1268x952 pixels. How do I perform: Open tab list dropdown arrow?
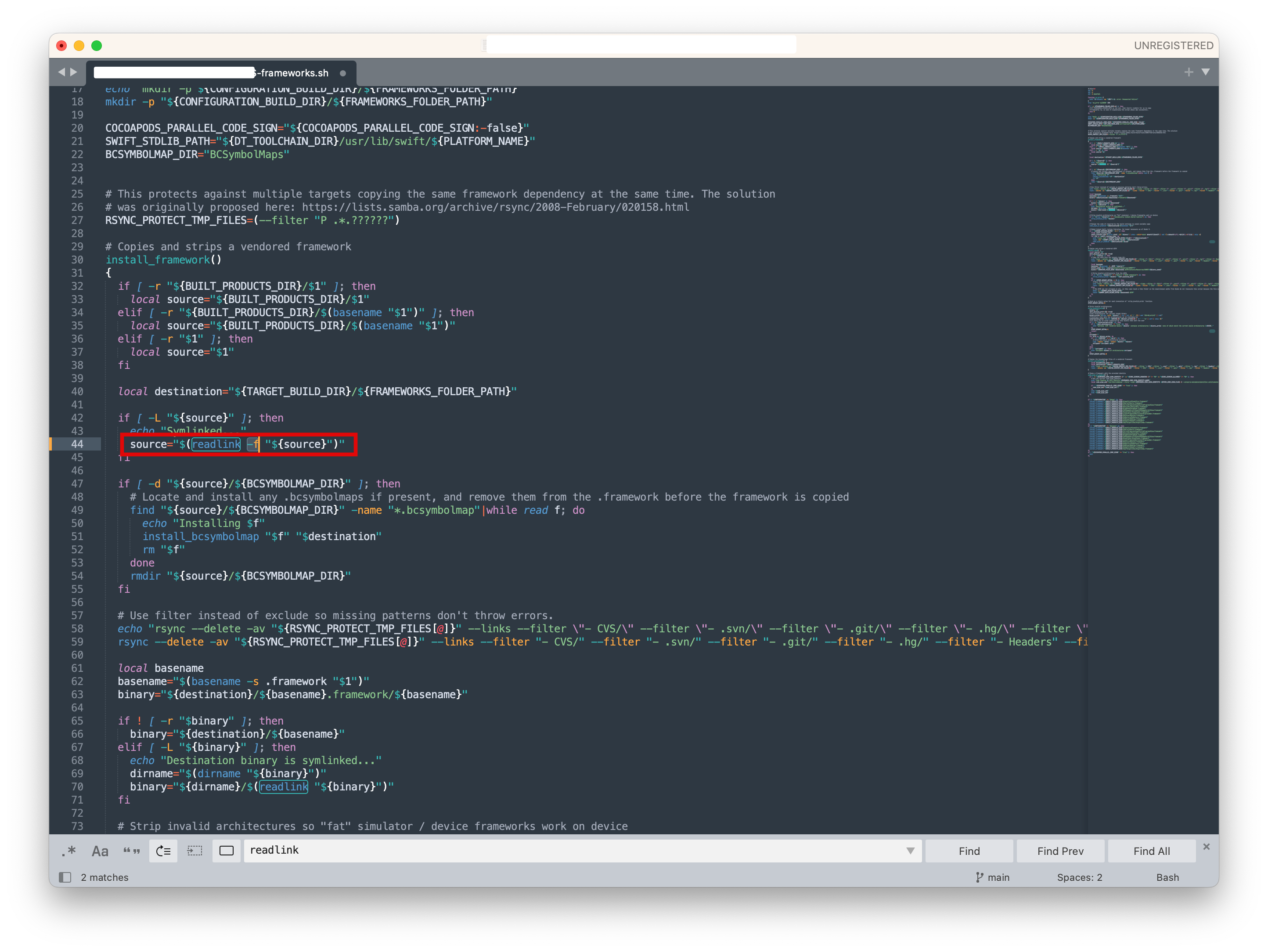(1206, 72)
